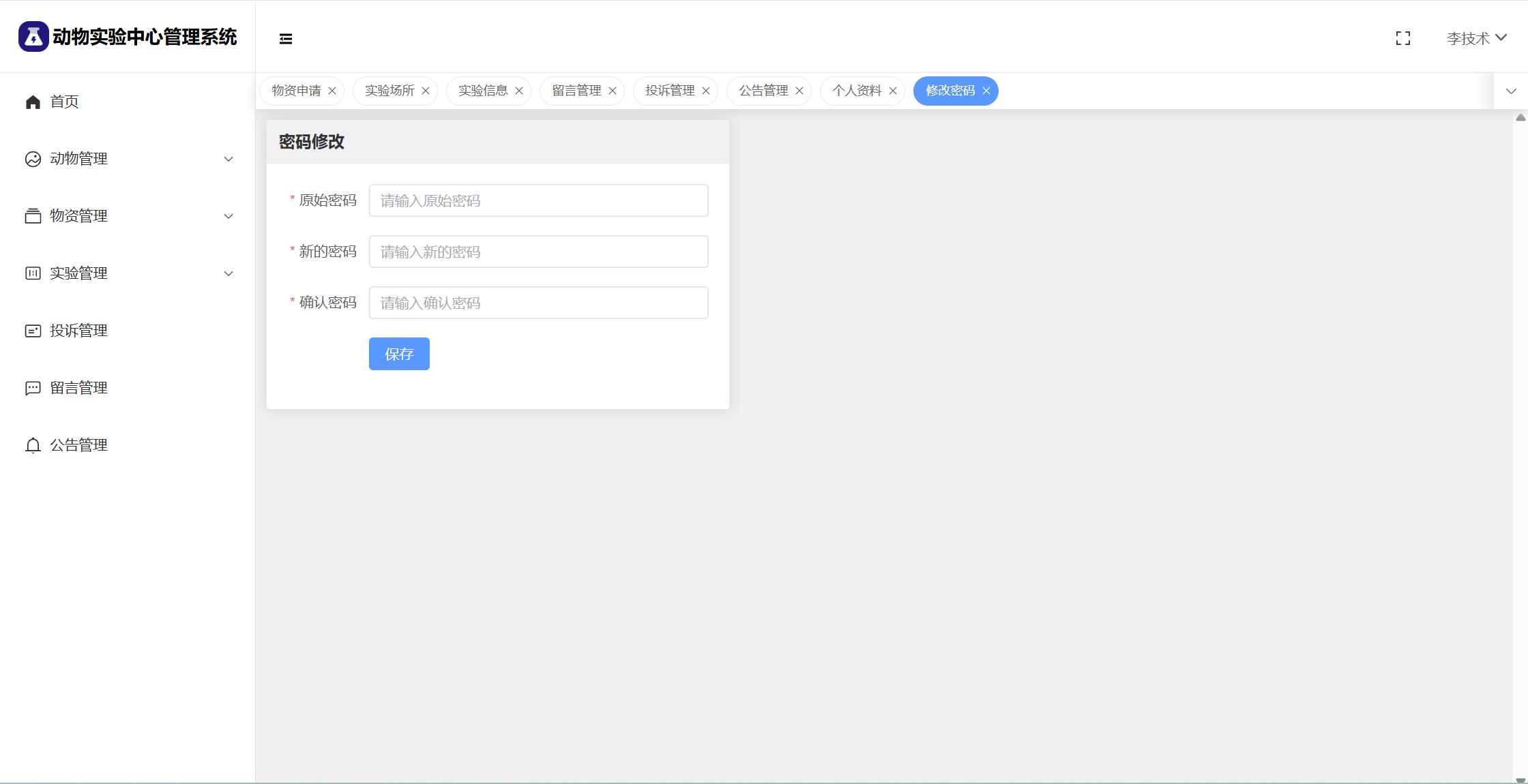Close the 物资申请 tab
The image size is (1528, 784).
(332, 91)
